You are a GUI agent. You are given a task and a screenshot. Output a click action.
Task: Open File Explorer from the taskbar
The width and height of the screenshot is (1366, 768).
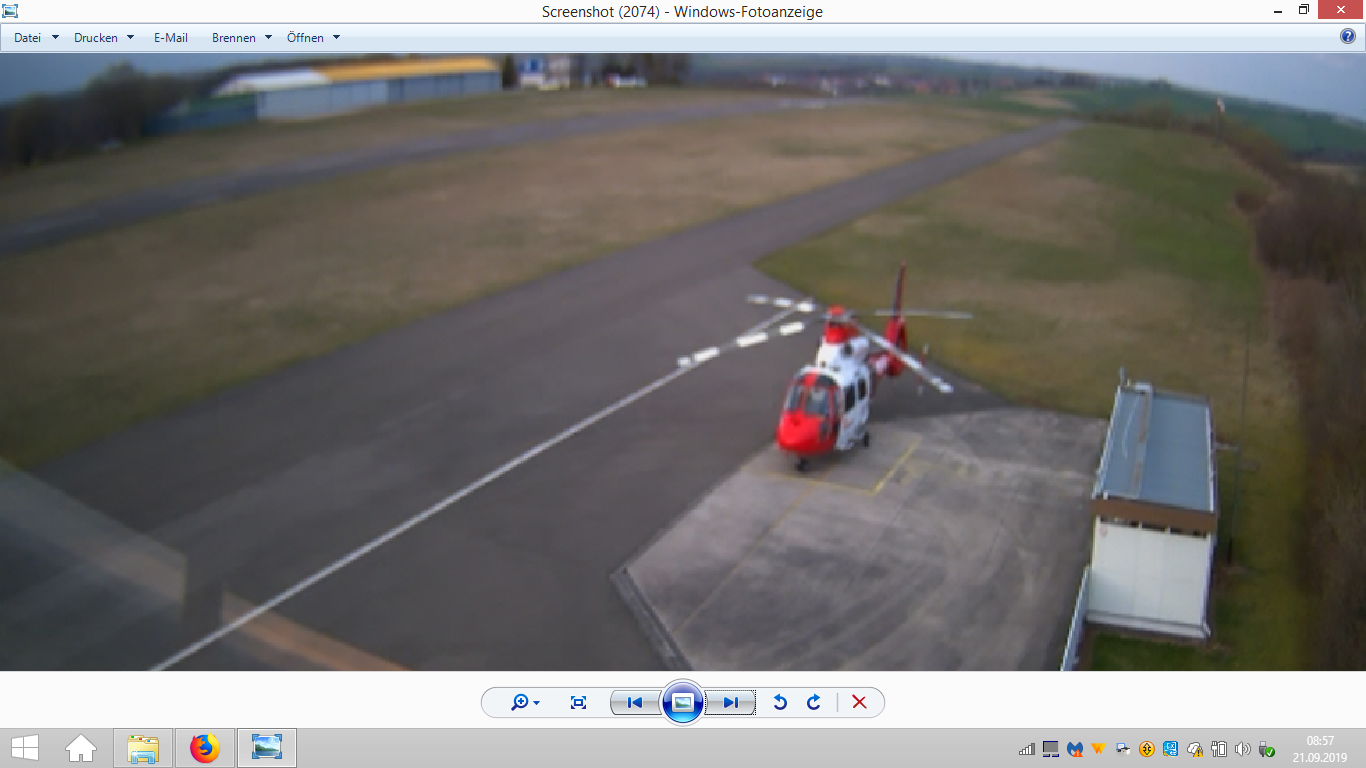click(x=143, y=748)
